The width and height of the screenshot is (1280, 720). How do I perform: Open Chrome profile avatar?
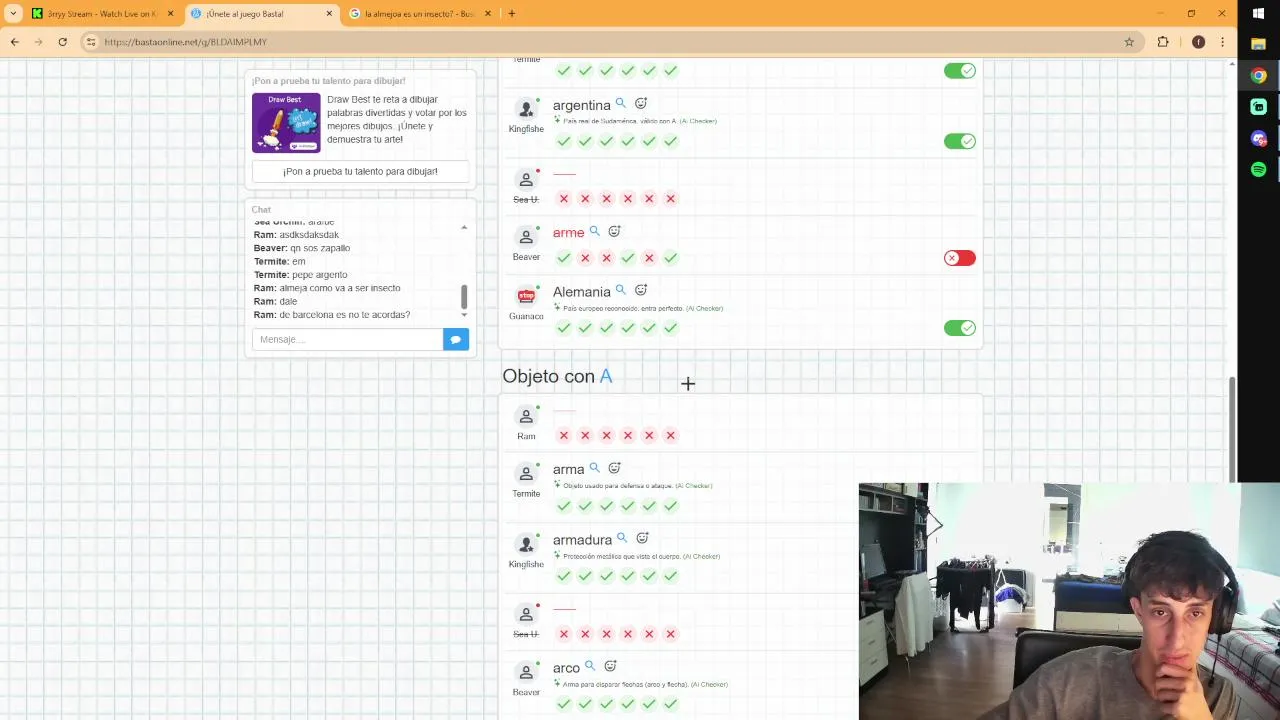tap(1198, 42)
